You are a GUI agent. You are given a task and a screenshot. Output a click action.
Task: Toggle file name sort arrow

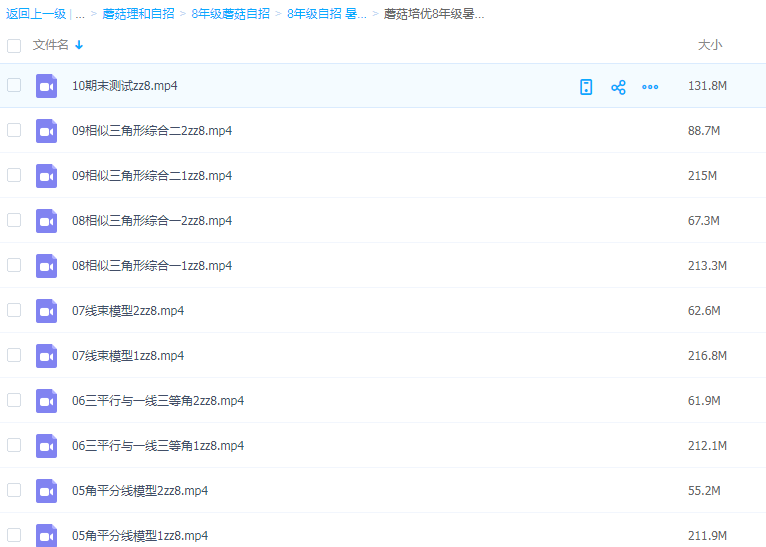pyautogui.click(x=79, y=45)
